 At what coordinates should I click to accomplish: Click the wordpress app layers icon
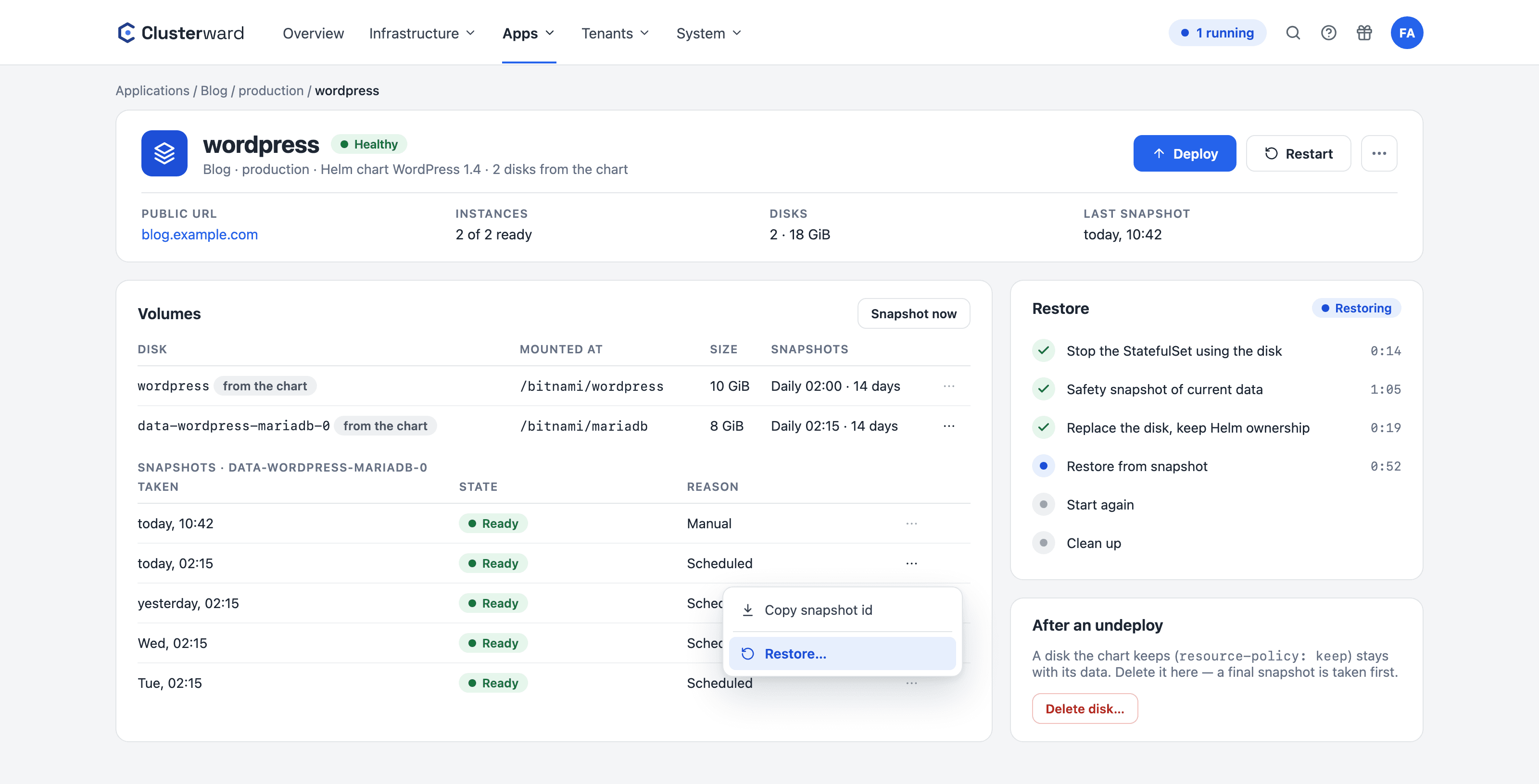[x=164, y=153]
